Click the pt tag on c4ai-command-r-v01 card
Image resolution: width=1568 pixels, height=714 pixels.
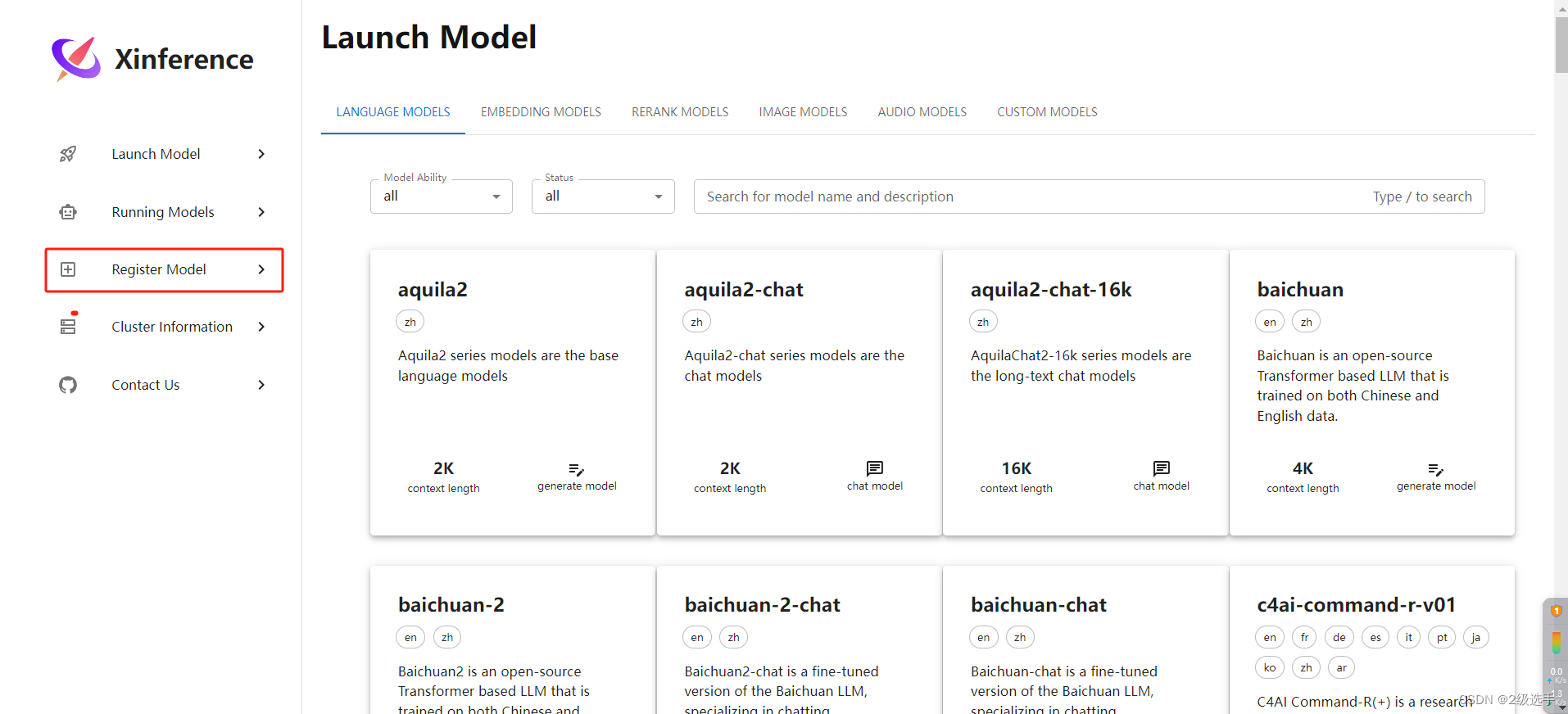(1442, 637)
